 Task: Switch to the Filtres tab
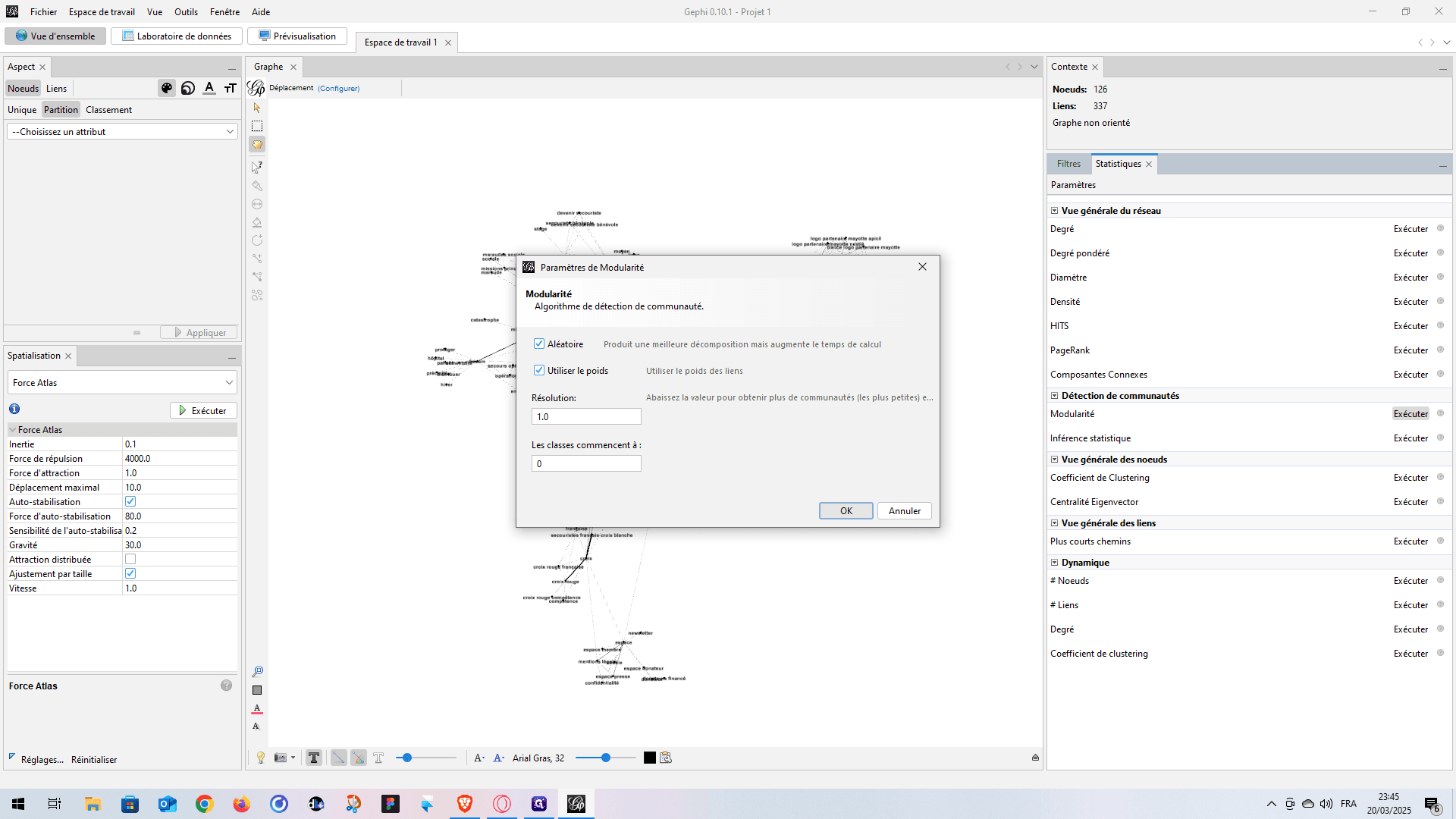1068,164
